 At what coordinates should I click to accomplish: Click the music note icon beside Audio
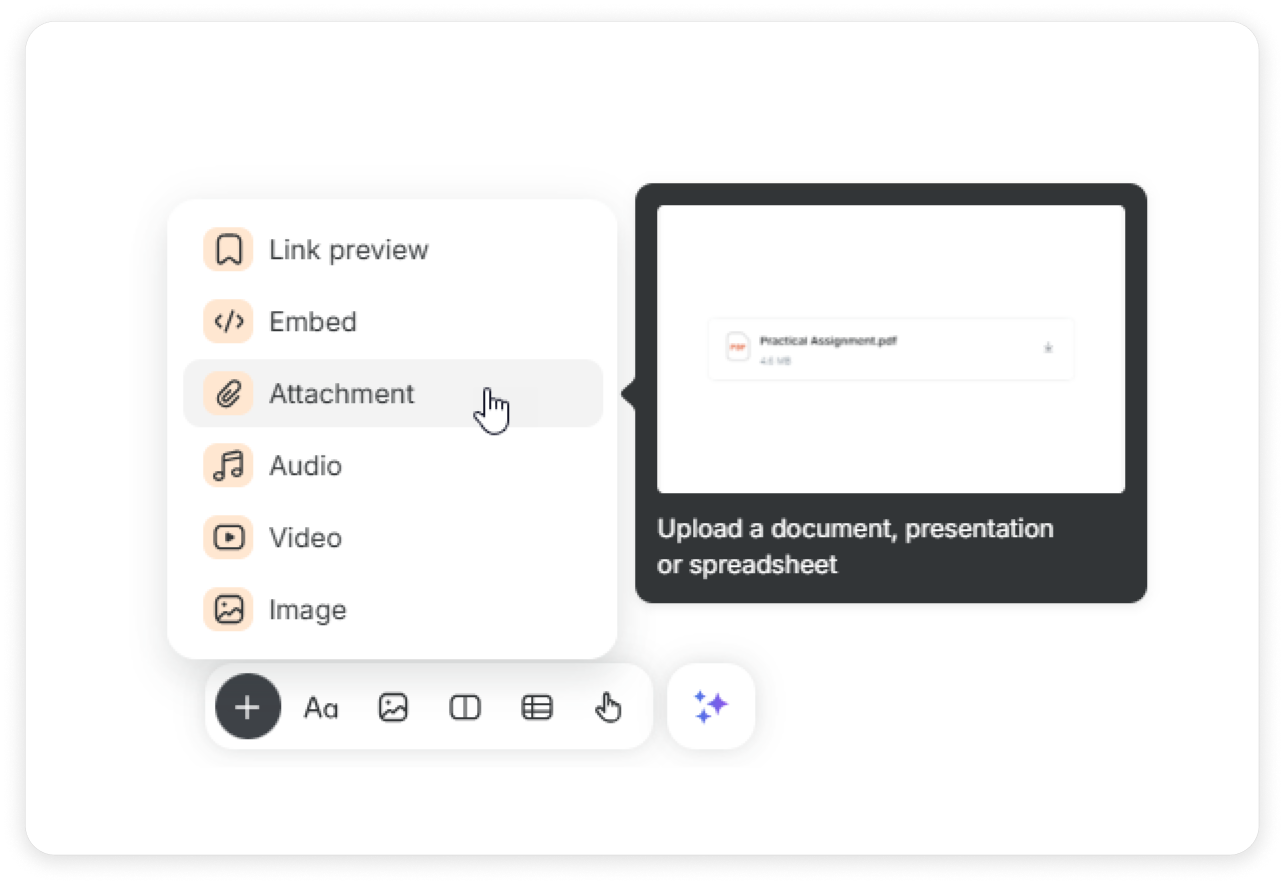pos(229,466)
